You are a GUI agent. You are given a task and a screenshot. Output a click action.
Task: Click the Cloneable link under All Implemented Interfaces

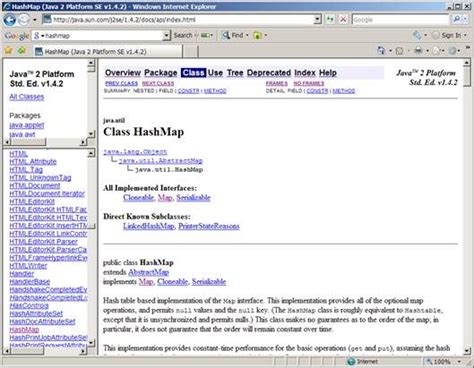click(138, 197)
